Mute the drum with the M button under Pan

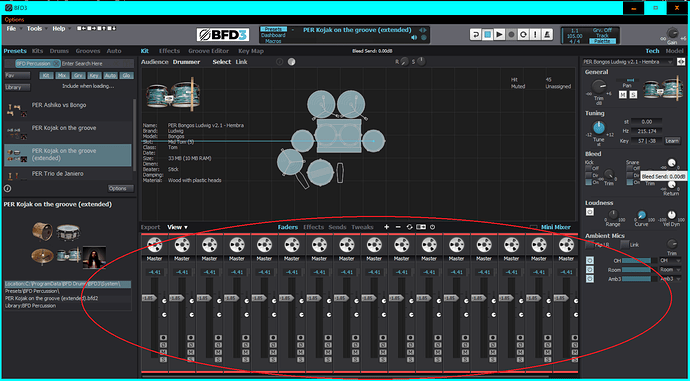click(x=623, y=95)
